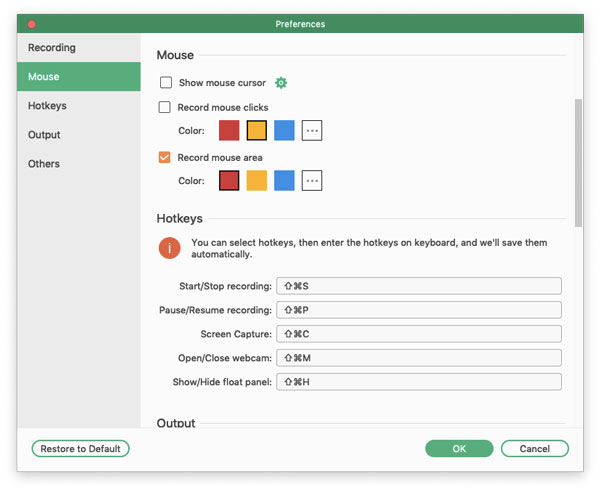Confirm settings with the OK button
Viewport: 600px width, 491px height.
[x=458, y=449]
